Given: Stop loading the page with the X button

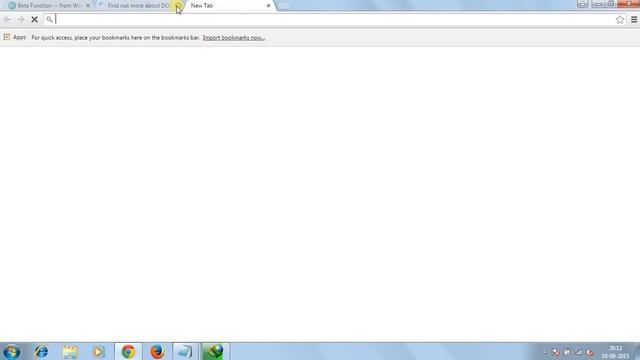Looking at the screenshot, I should (35, 19).
